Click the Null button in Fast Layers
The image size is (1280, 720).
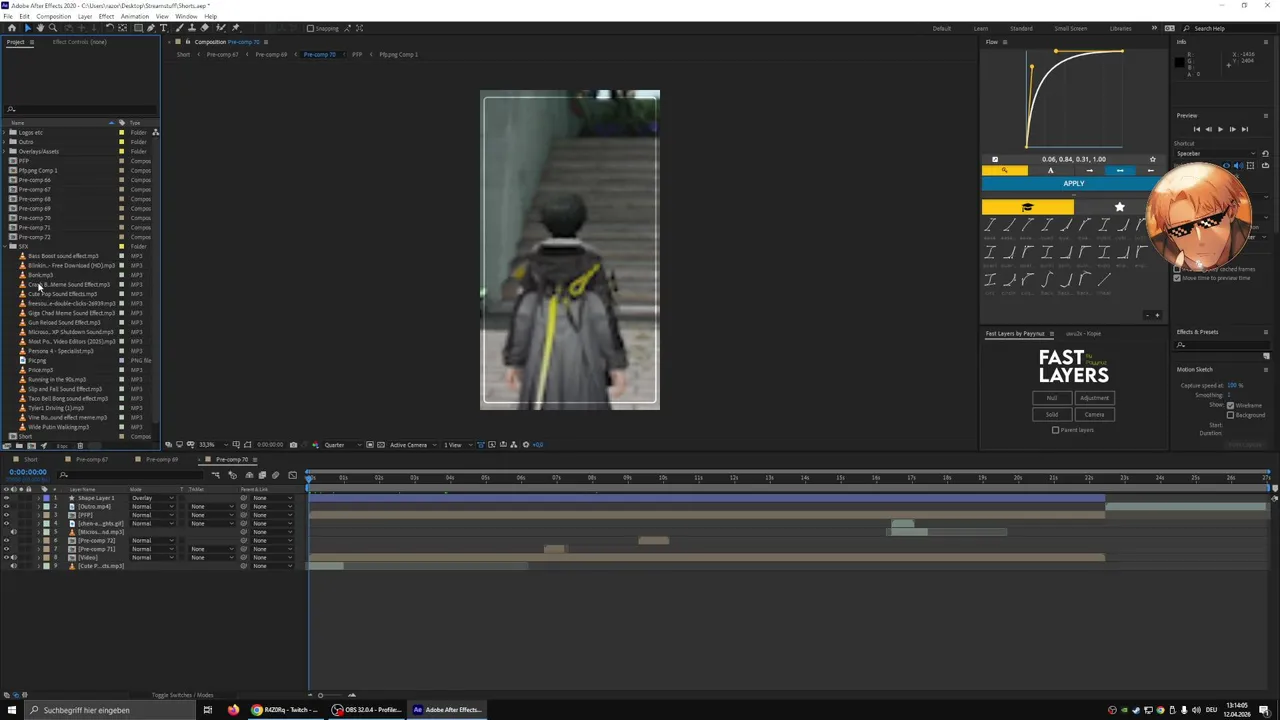[x=1051, y=398]
